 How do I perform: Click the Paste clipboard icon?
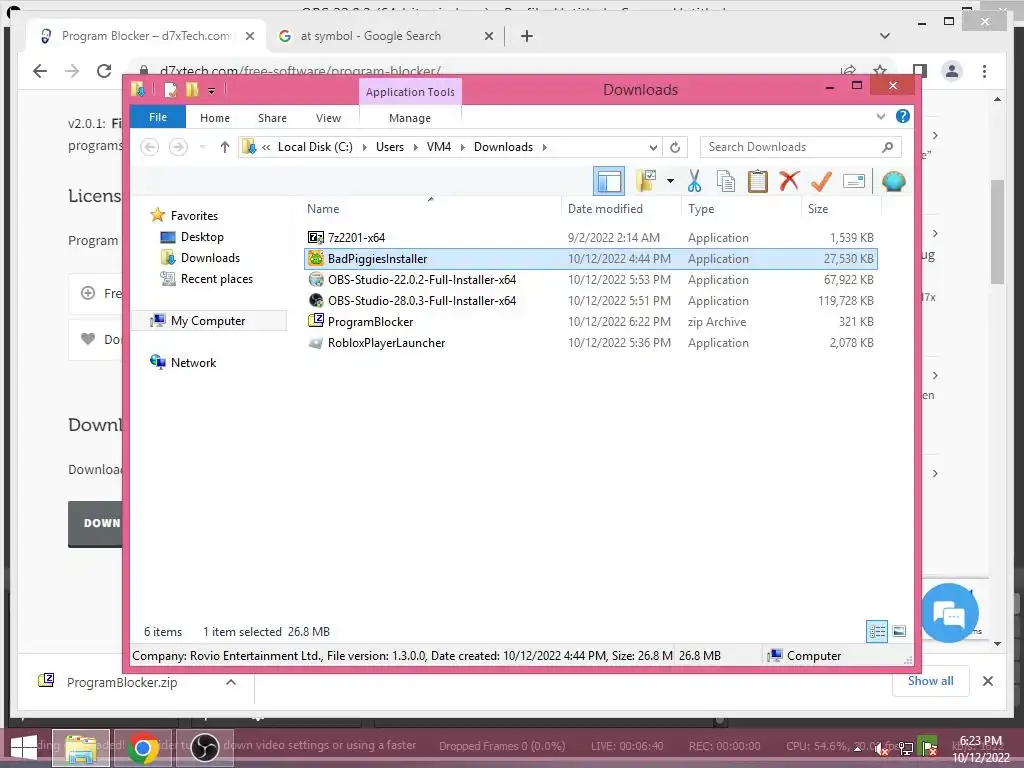coord(758,181)
